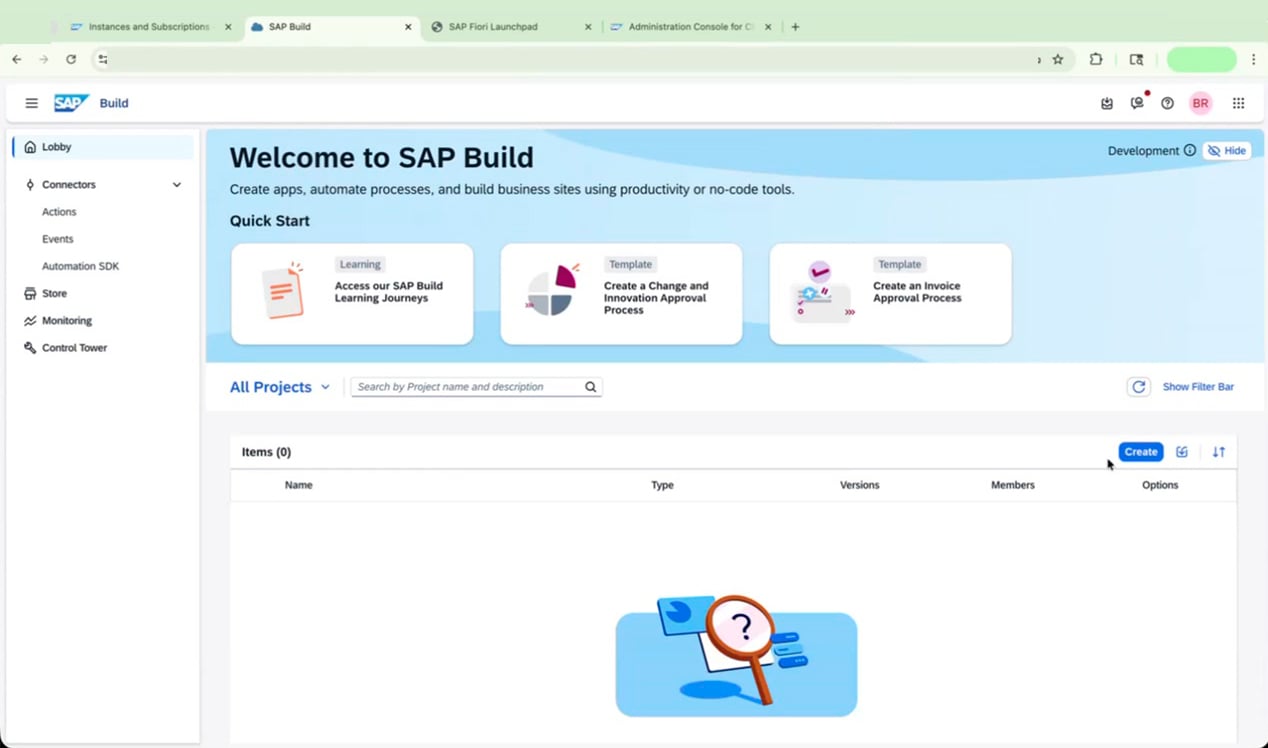
Task: Open Create an Invoice Approval Process template
Action: [x=890, y=294]
